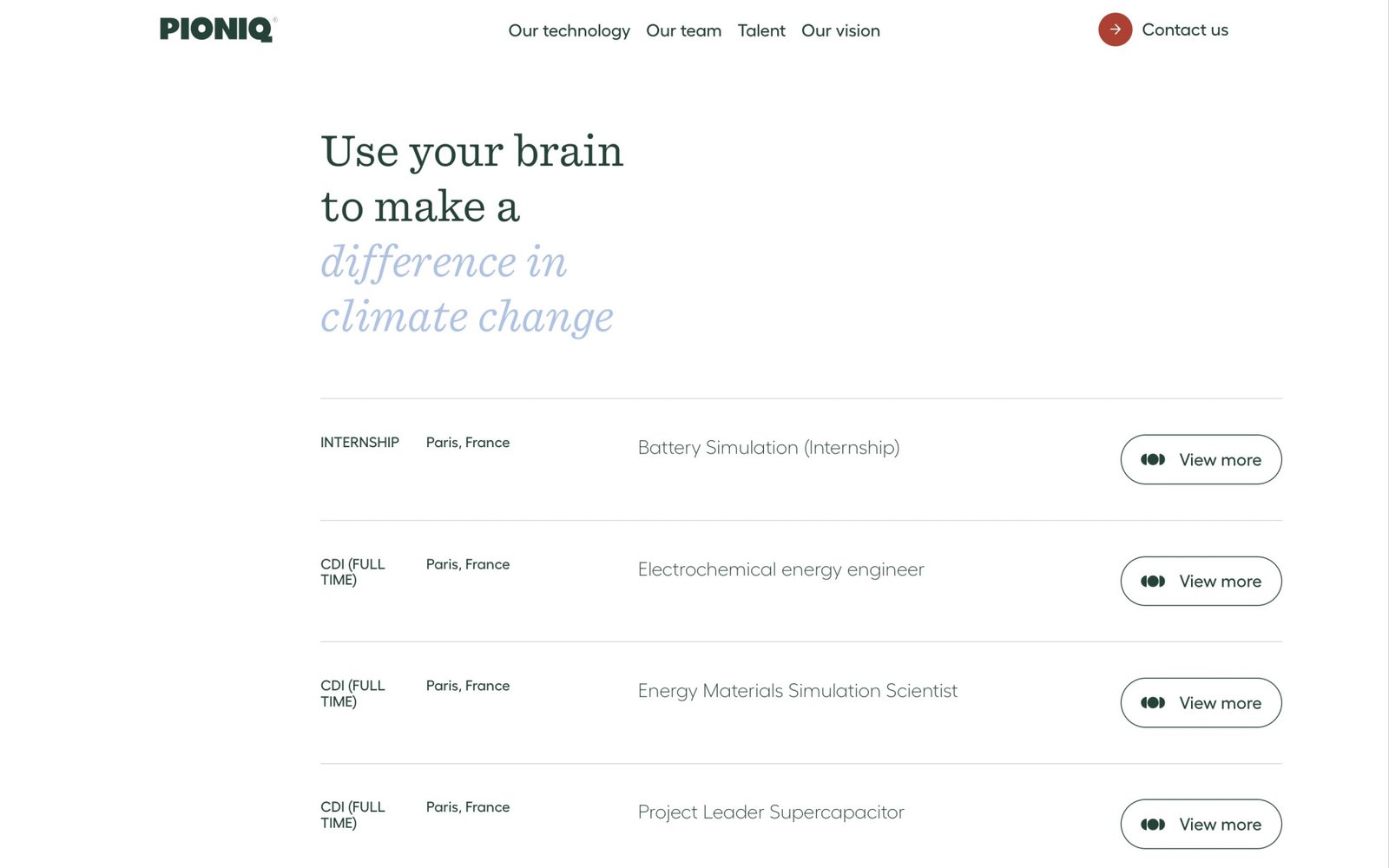Open the Battery Simulation (Internship) job title
Screen dimensions: 1389x868
[768, 448]
